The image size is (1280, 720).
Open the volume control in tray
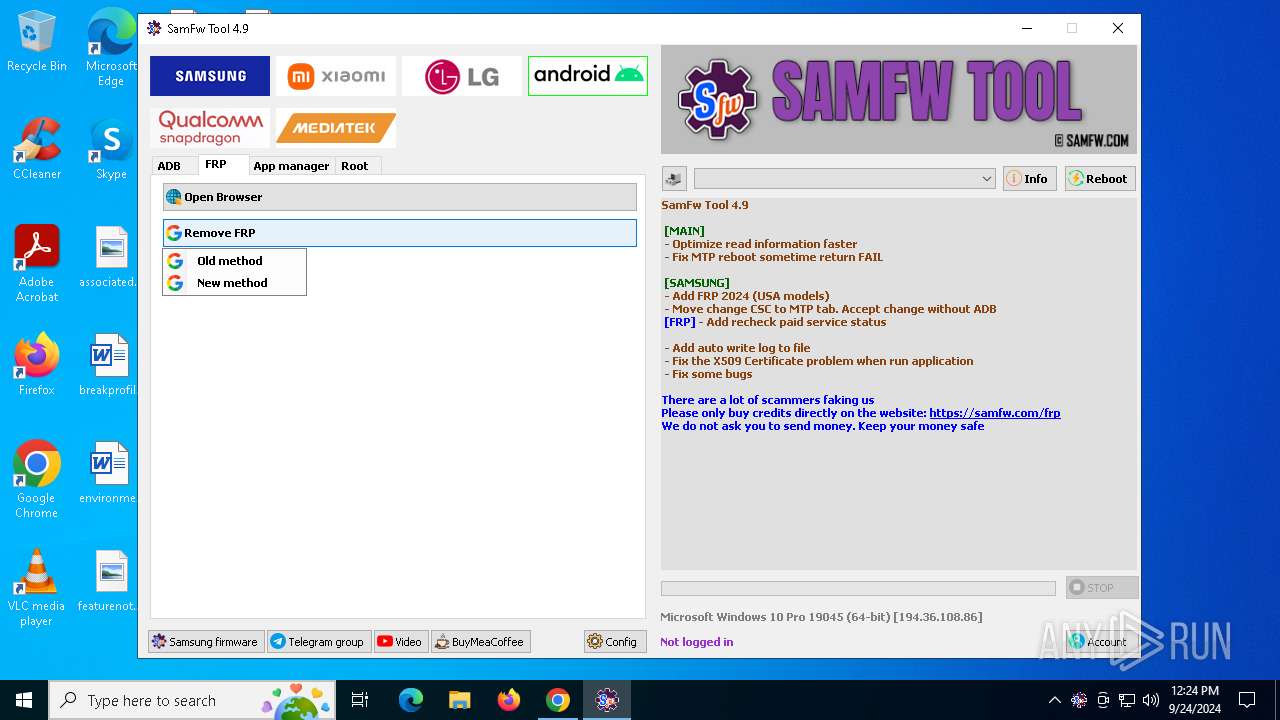(x=1151, y=700)
